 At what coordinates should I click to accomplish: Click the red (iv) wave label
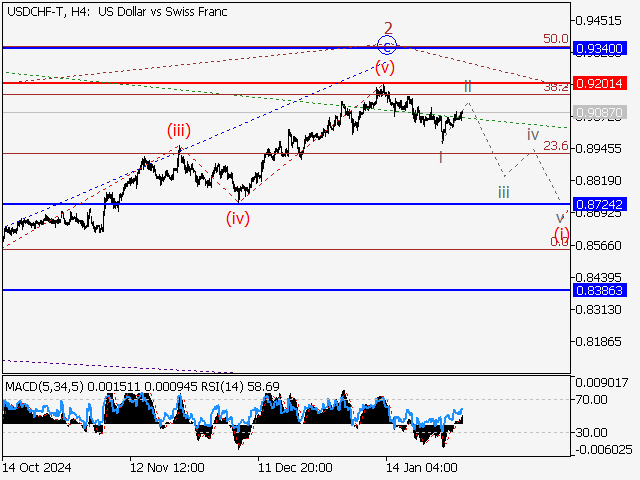(237, 217)
